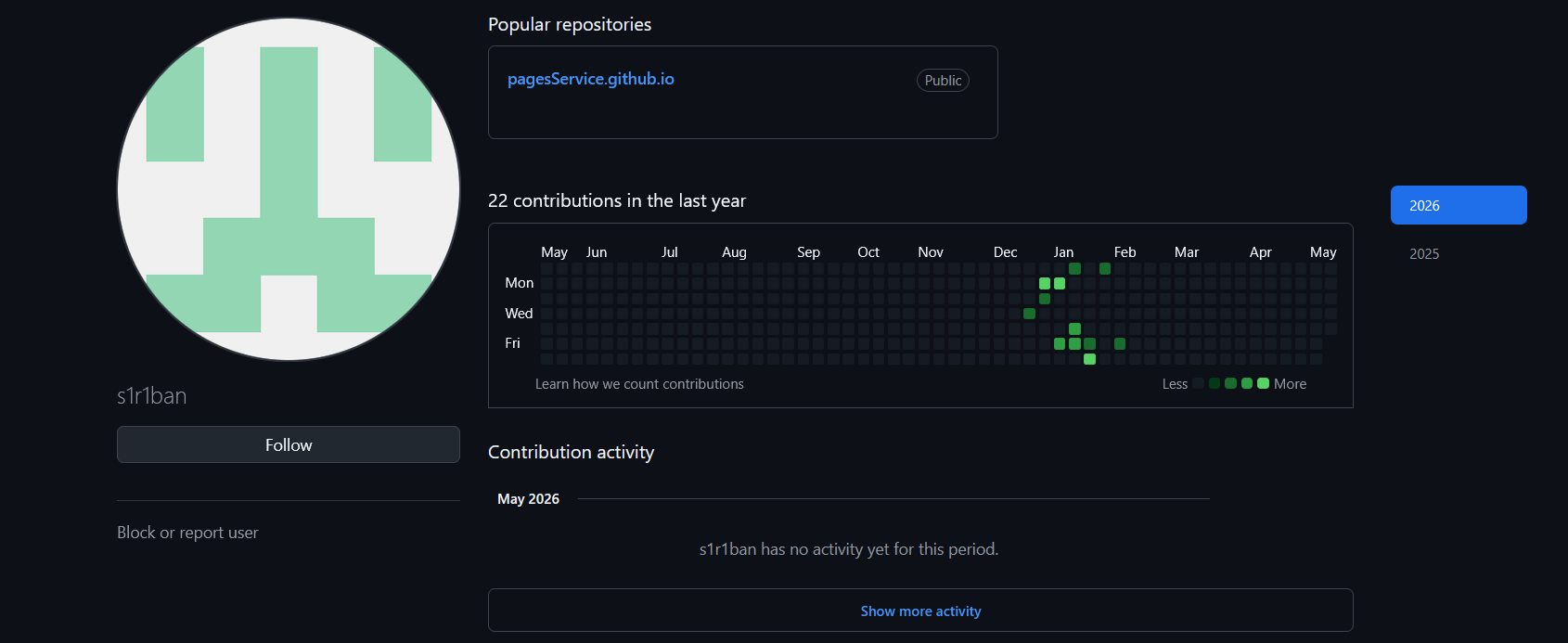This screenshot has height=643, width=1568.
Task: Click the gray empty legend swatch beside Less
Action: click(1198, 383)
